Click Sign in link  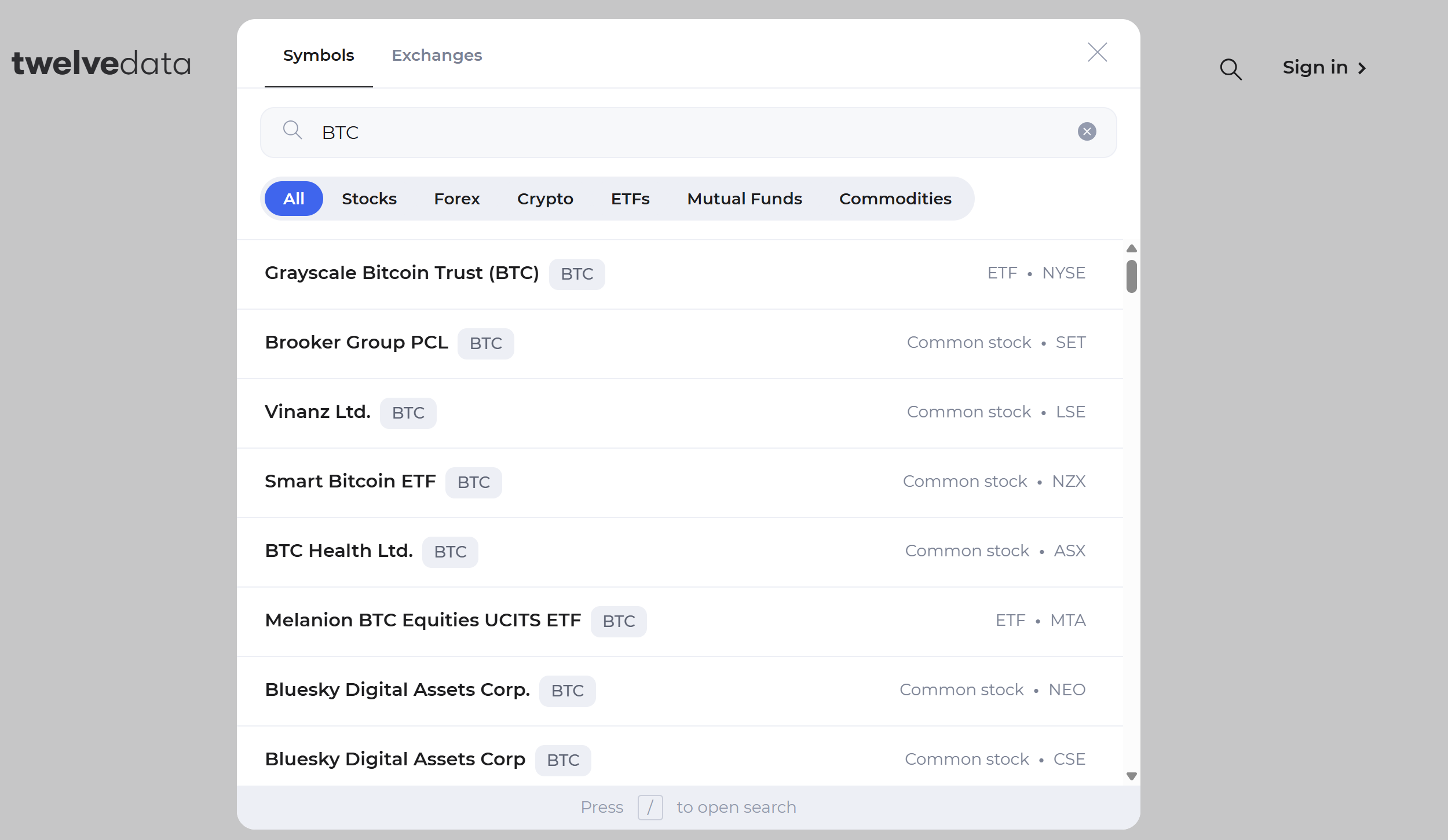(x=1324, y=68)
